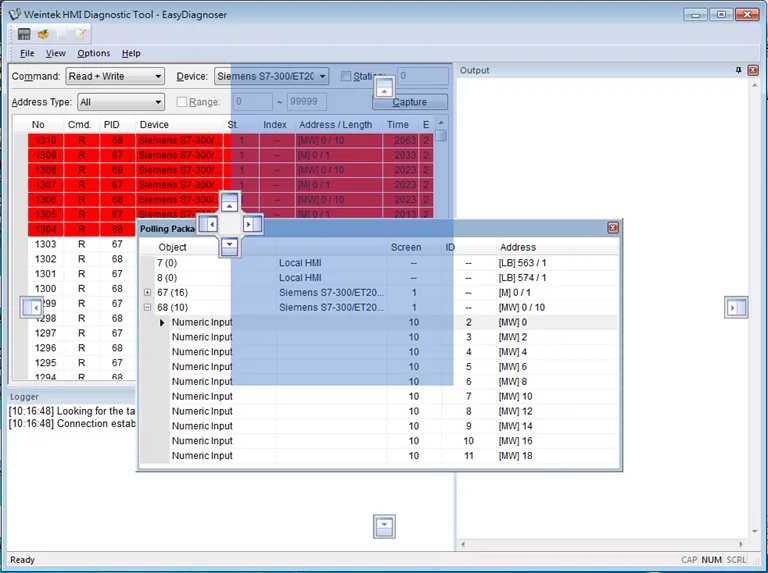Select packet row number 1300
Screen dimensions: 768x573
point(81,289)
